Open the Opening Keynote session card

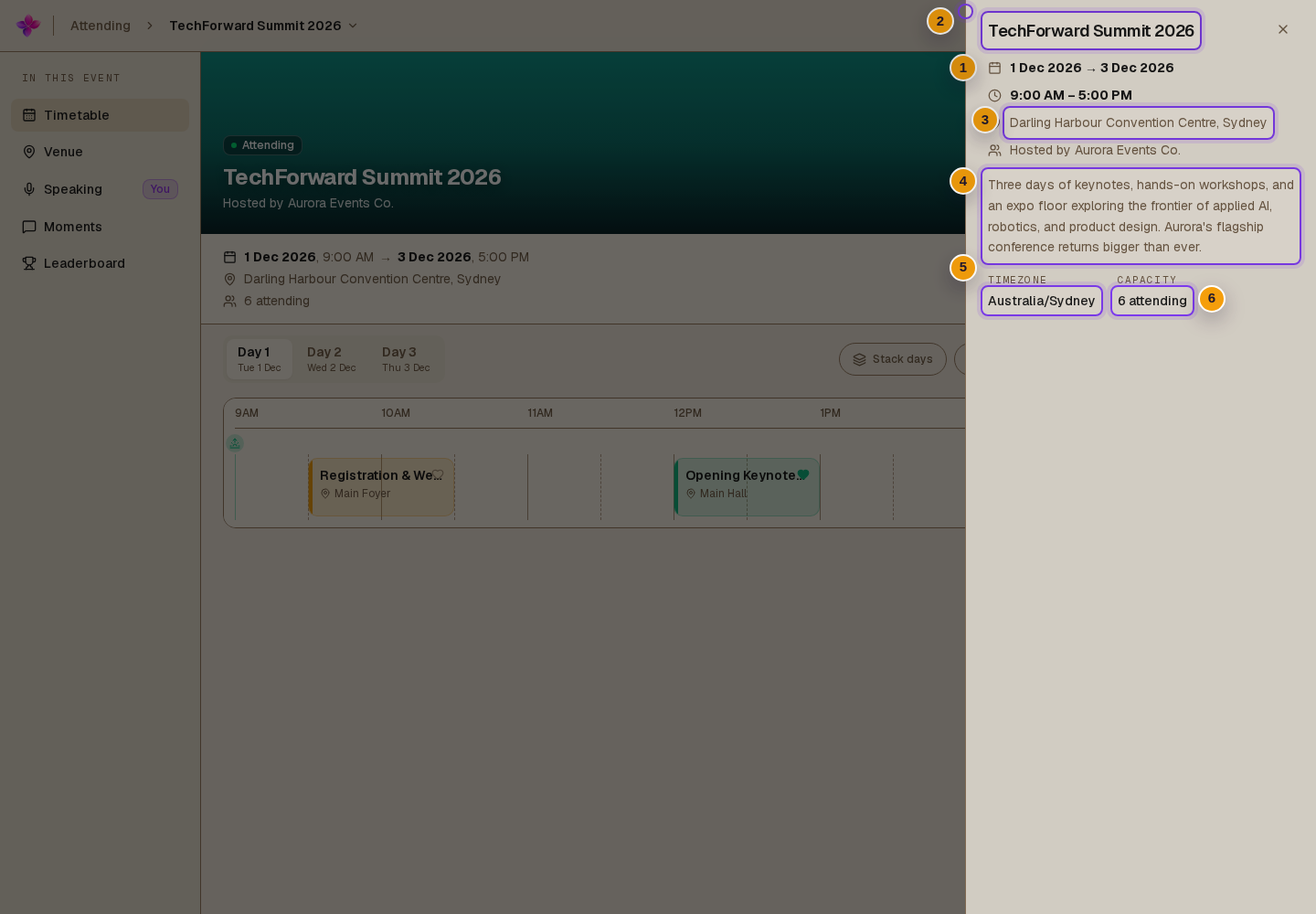(747, 487)
